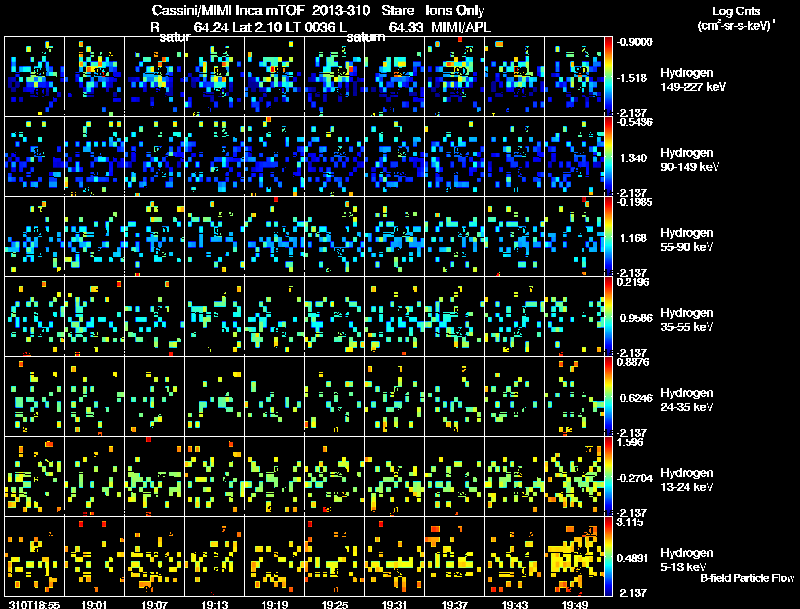Click the color bar beside Hydrogen 5-13 keV

point(608,556)
